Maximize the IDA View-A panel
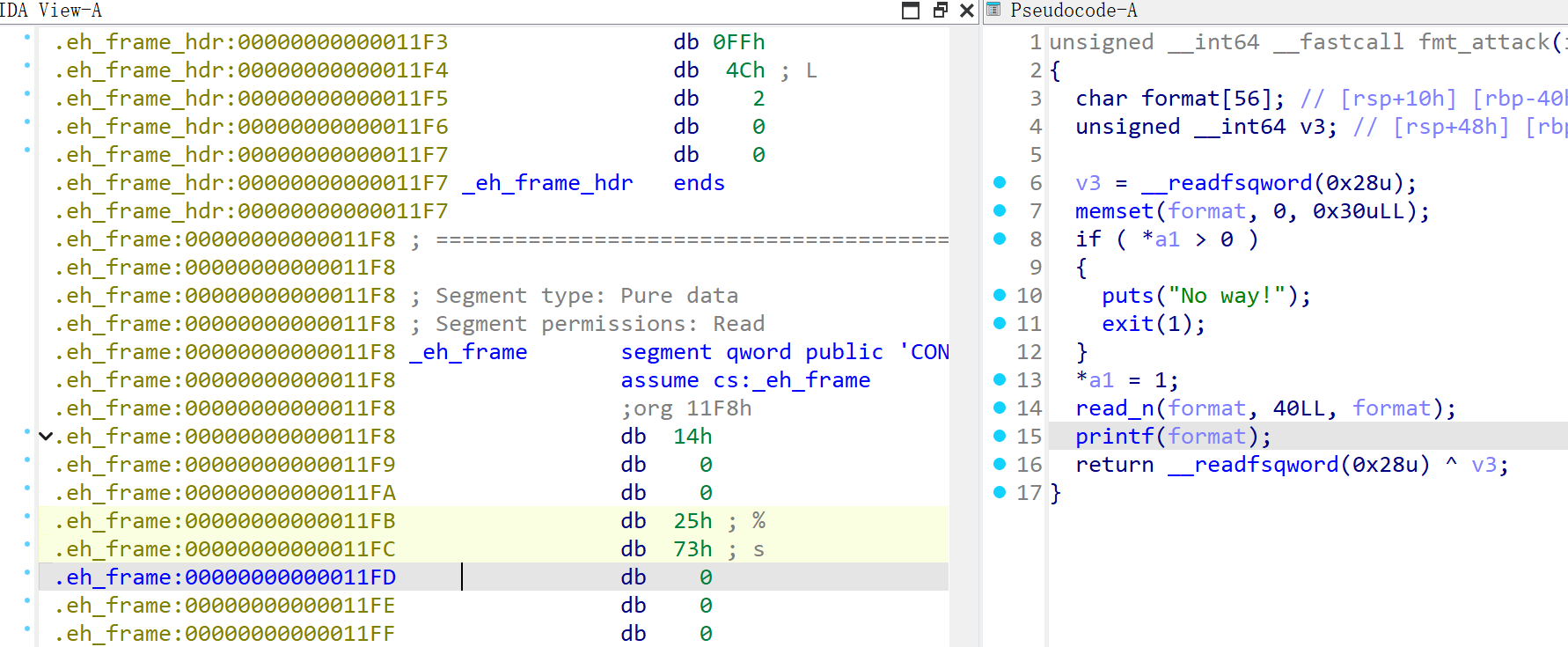 pos(911,11)
